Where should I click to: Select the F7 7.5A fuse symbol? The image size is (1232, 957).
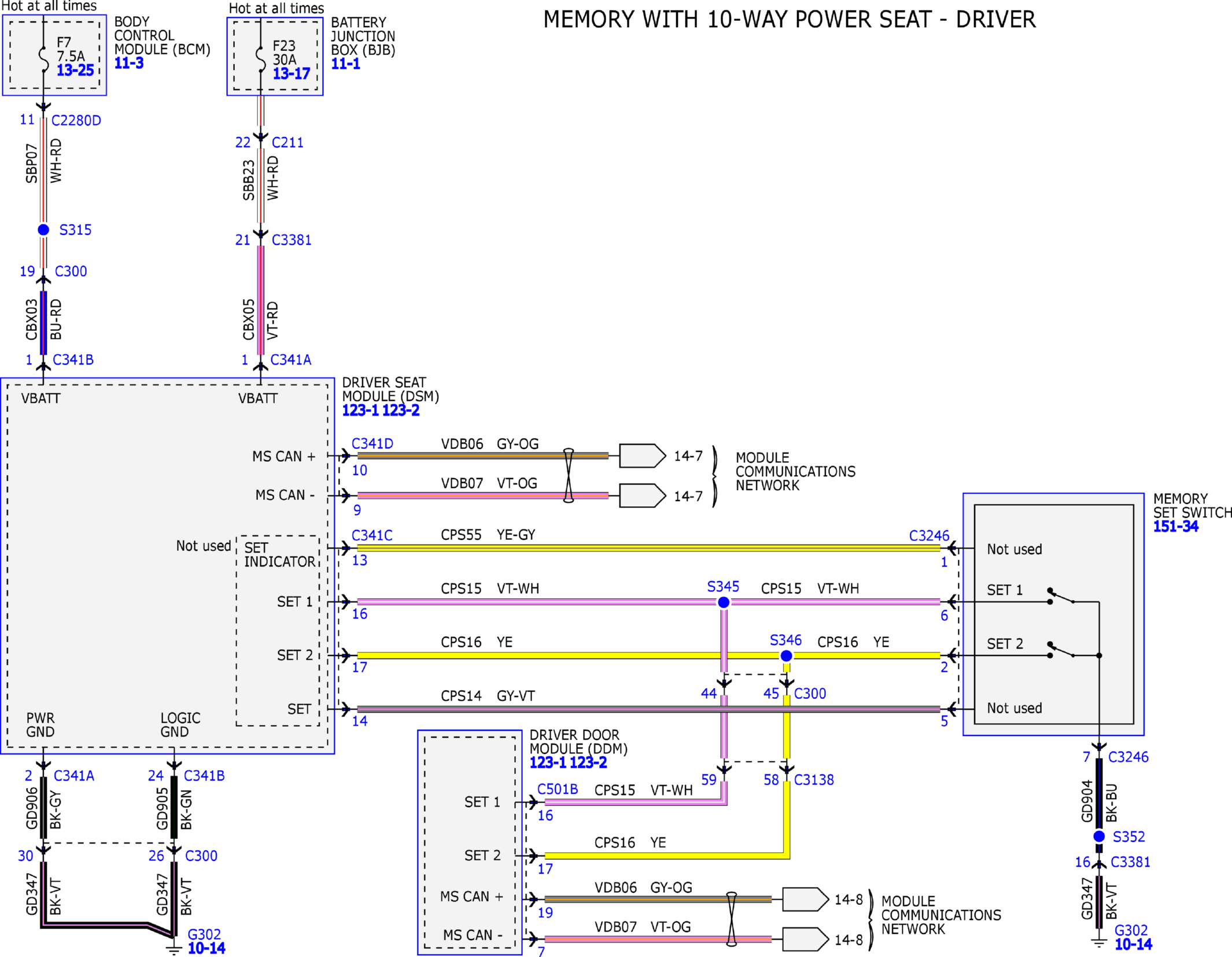click(x=43, y=58)
